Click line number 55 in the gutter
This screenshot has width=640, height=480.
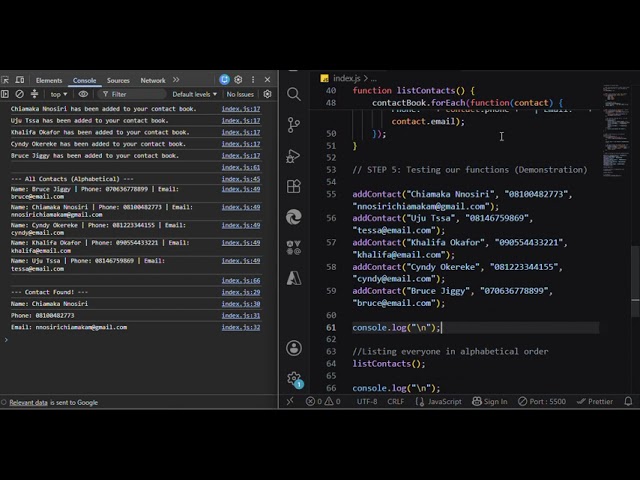point(331,194)
